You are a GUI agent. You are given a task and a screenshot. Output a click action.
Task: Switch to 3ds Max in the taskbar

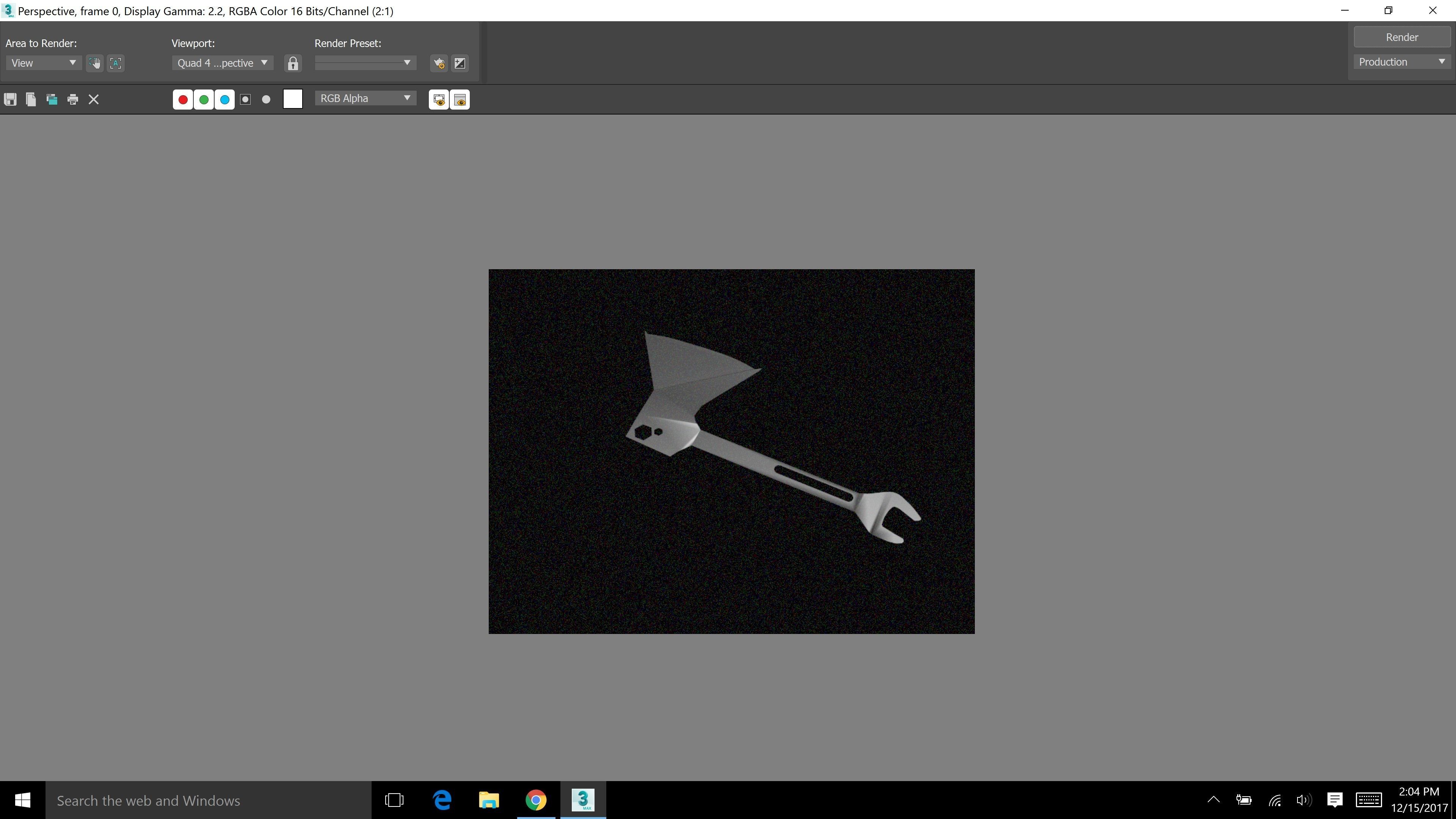tap(583, 800)
